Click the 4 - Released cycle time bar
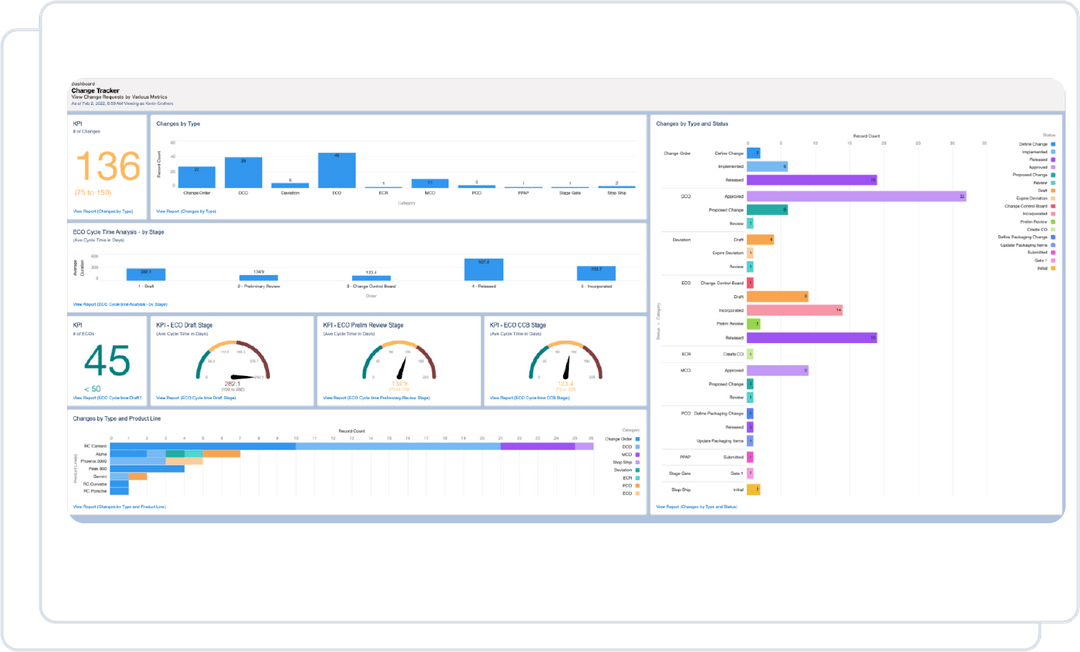 pyautogui.click(x=483, y=266)
